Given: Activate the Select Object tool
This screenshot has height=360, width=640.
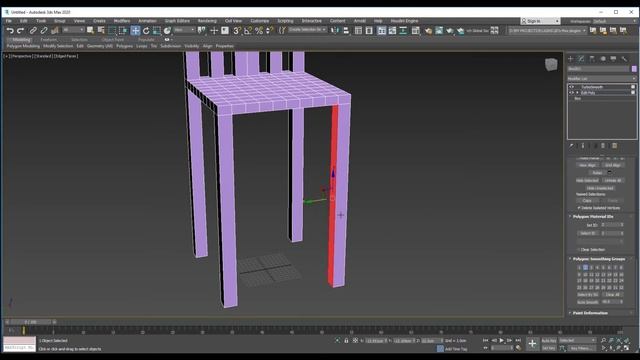Looking at the screenshot, I should click(x=90, y=31).
